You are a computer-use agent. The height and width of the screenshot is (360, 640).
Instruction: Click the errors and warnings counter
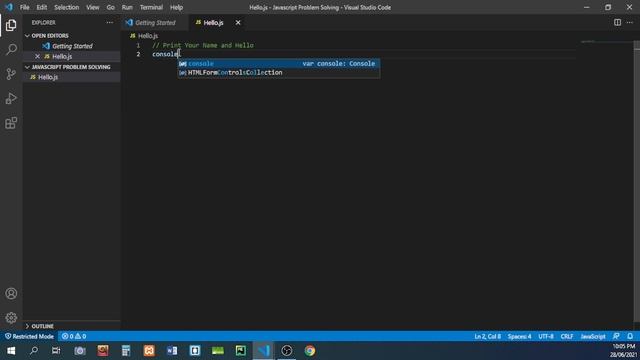(74, 336)
